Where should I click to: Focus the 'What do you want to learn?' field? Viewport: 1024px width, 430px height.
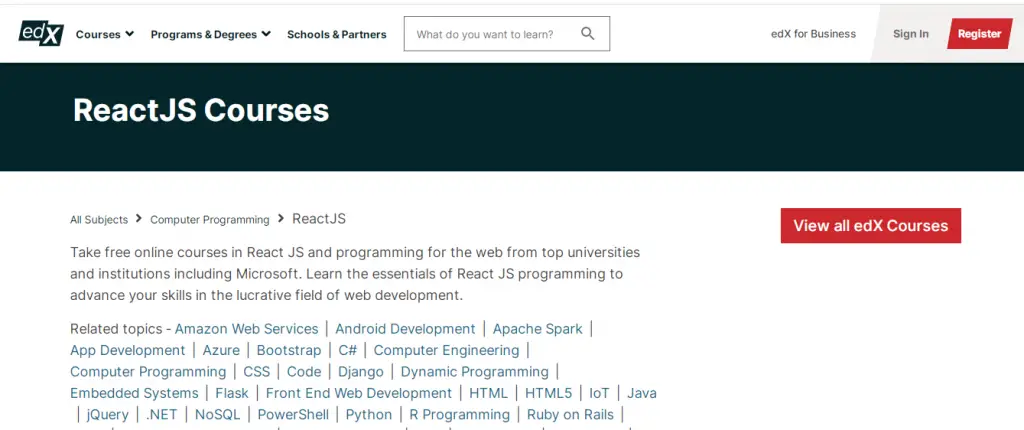490,34
